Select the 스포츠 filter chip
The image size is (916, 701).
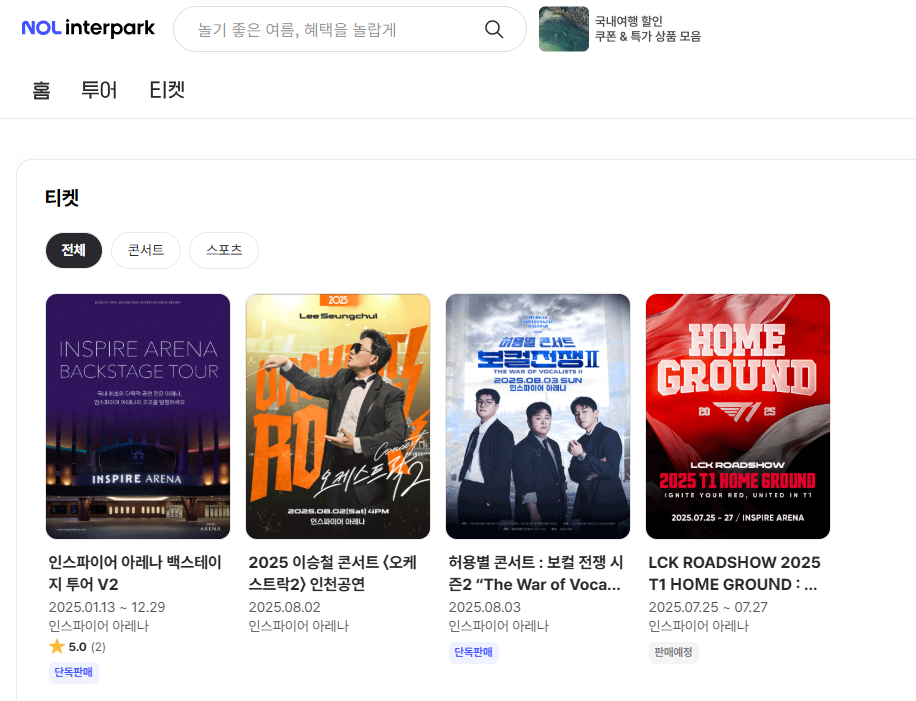(224, 251)
